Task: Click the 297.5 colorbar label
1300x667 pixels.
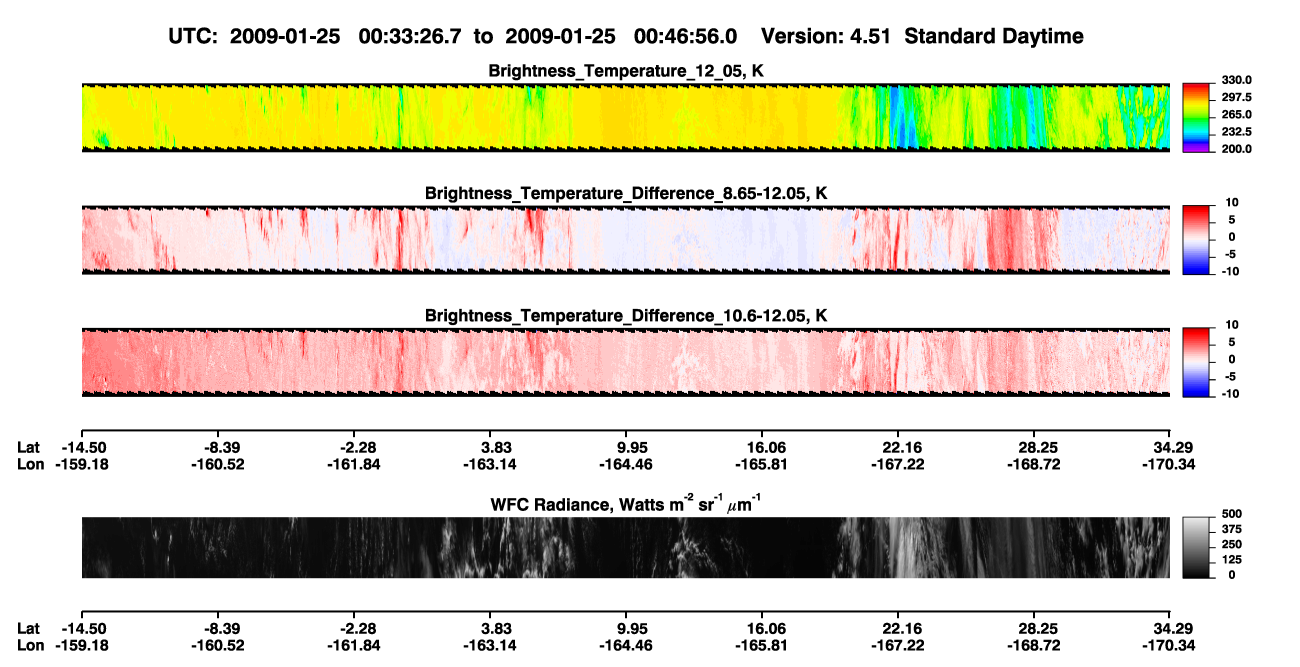Action: 1237,98
